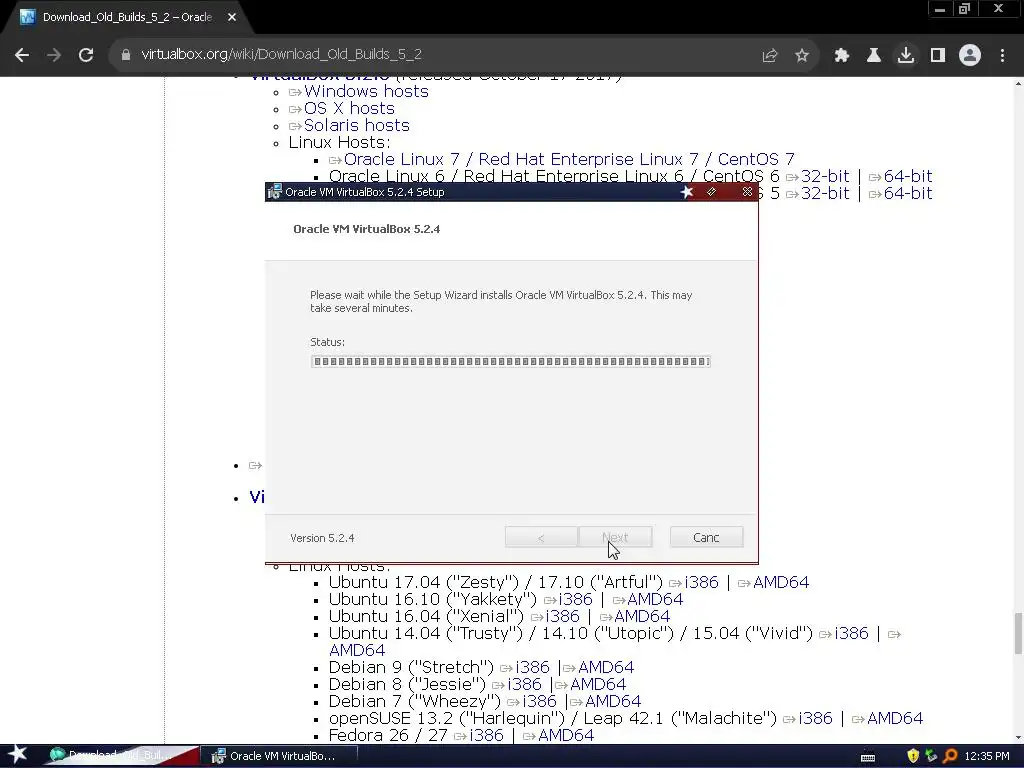1024x768 pixels.
Task: Go back using browser back arrow
Action: pyautogui.click(x=22, y=55)
